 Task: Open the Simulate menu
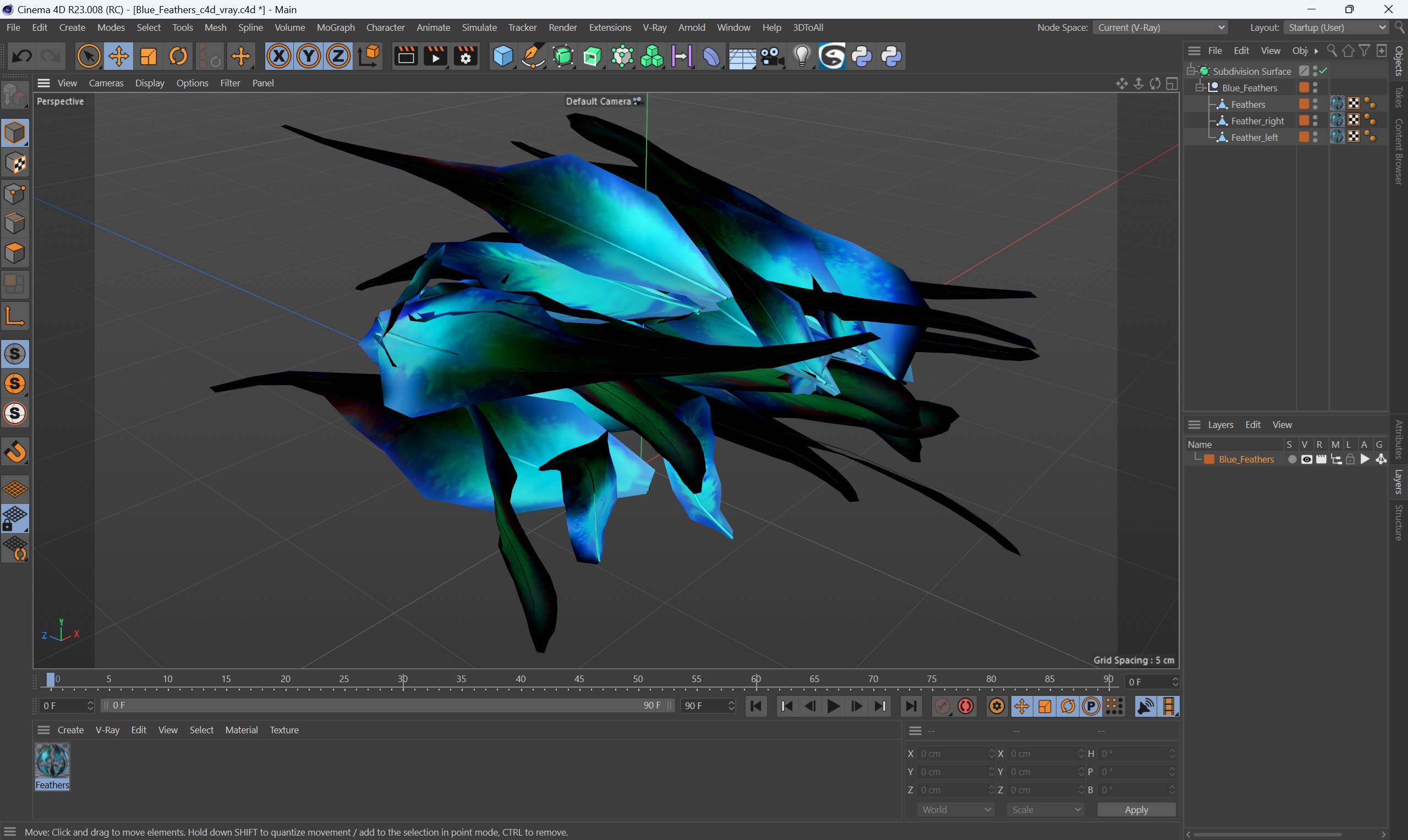click(479, 27)
